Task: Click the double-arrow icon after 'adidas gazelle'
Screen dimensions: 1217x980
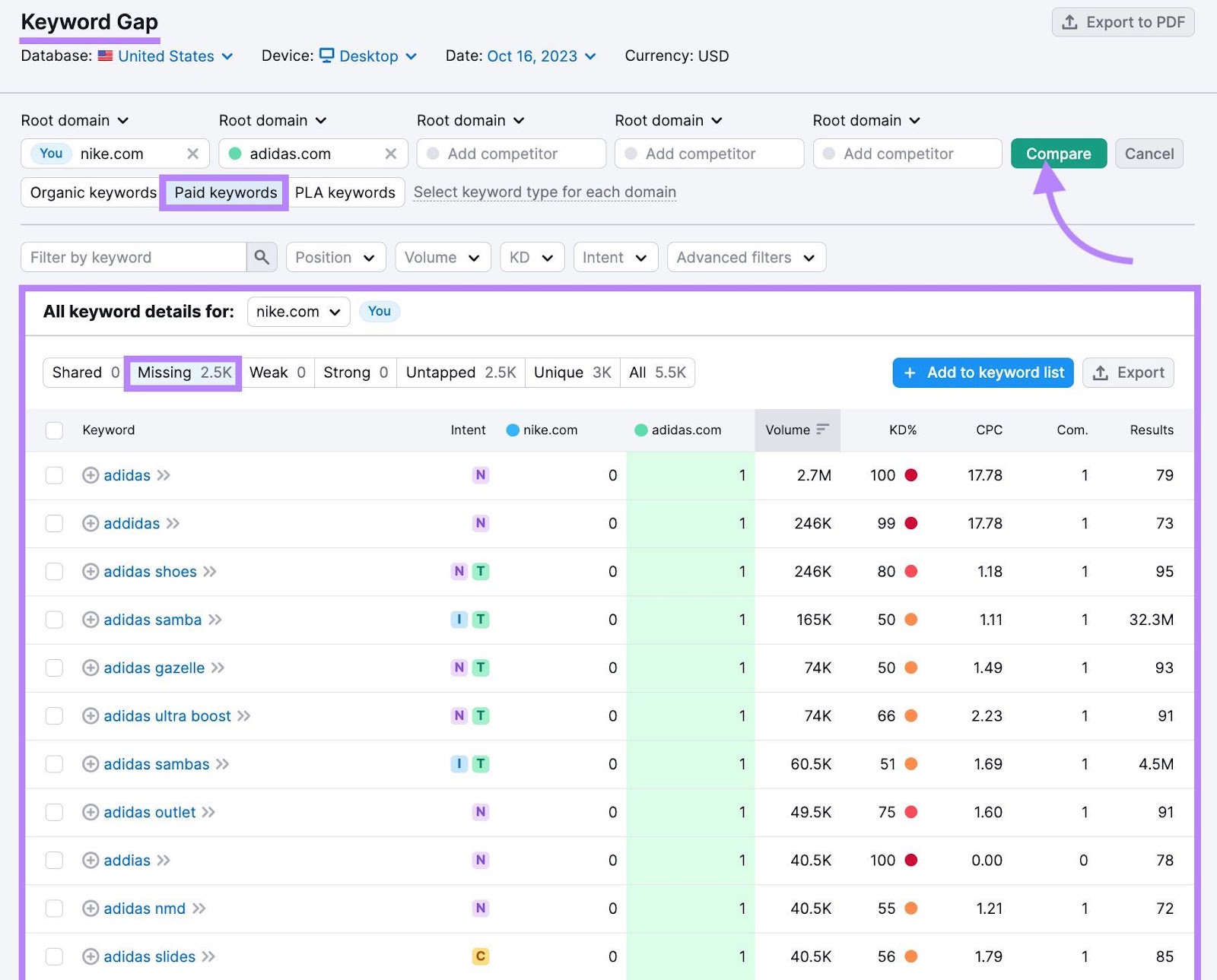Action: pos(218,668)
